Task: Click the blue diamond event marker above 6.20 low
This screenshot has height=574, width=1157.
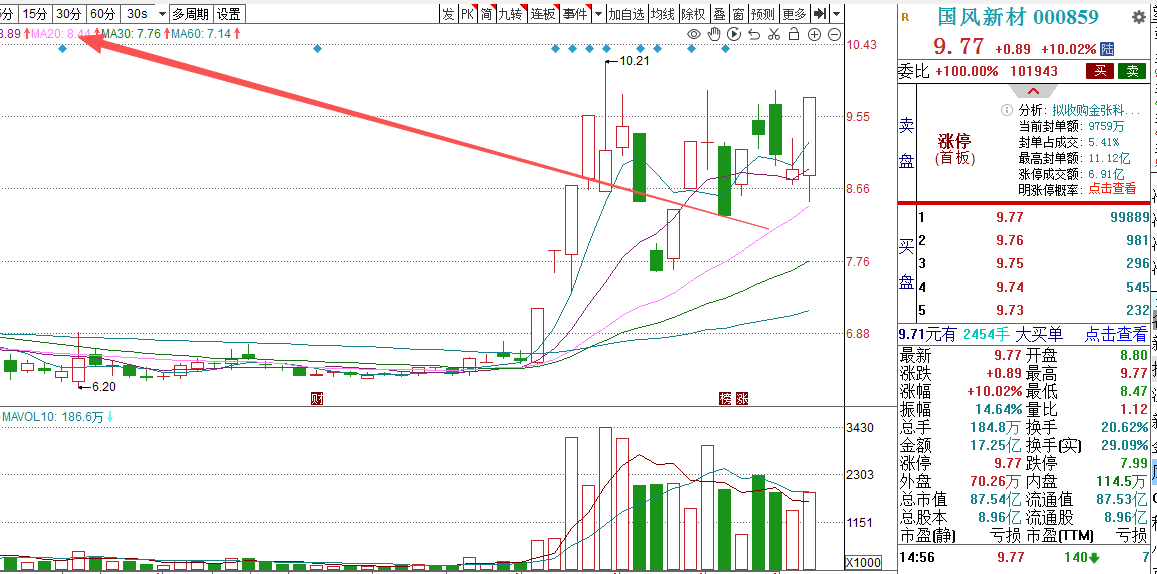Action: point(63,49)
